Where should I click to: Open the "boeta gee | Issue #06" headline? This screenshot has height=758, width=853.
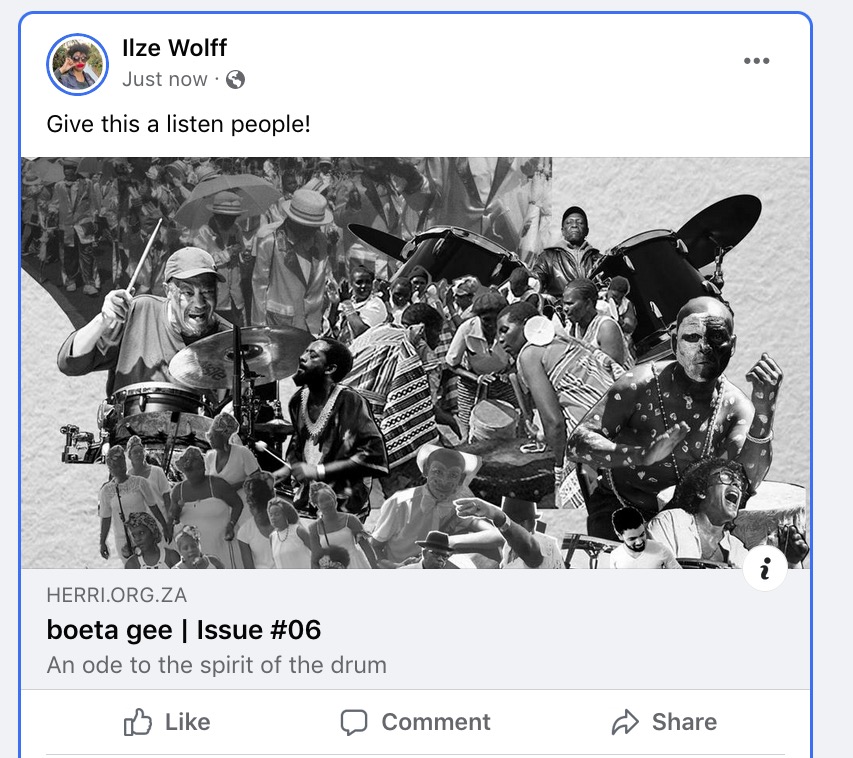pos(184,630)
